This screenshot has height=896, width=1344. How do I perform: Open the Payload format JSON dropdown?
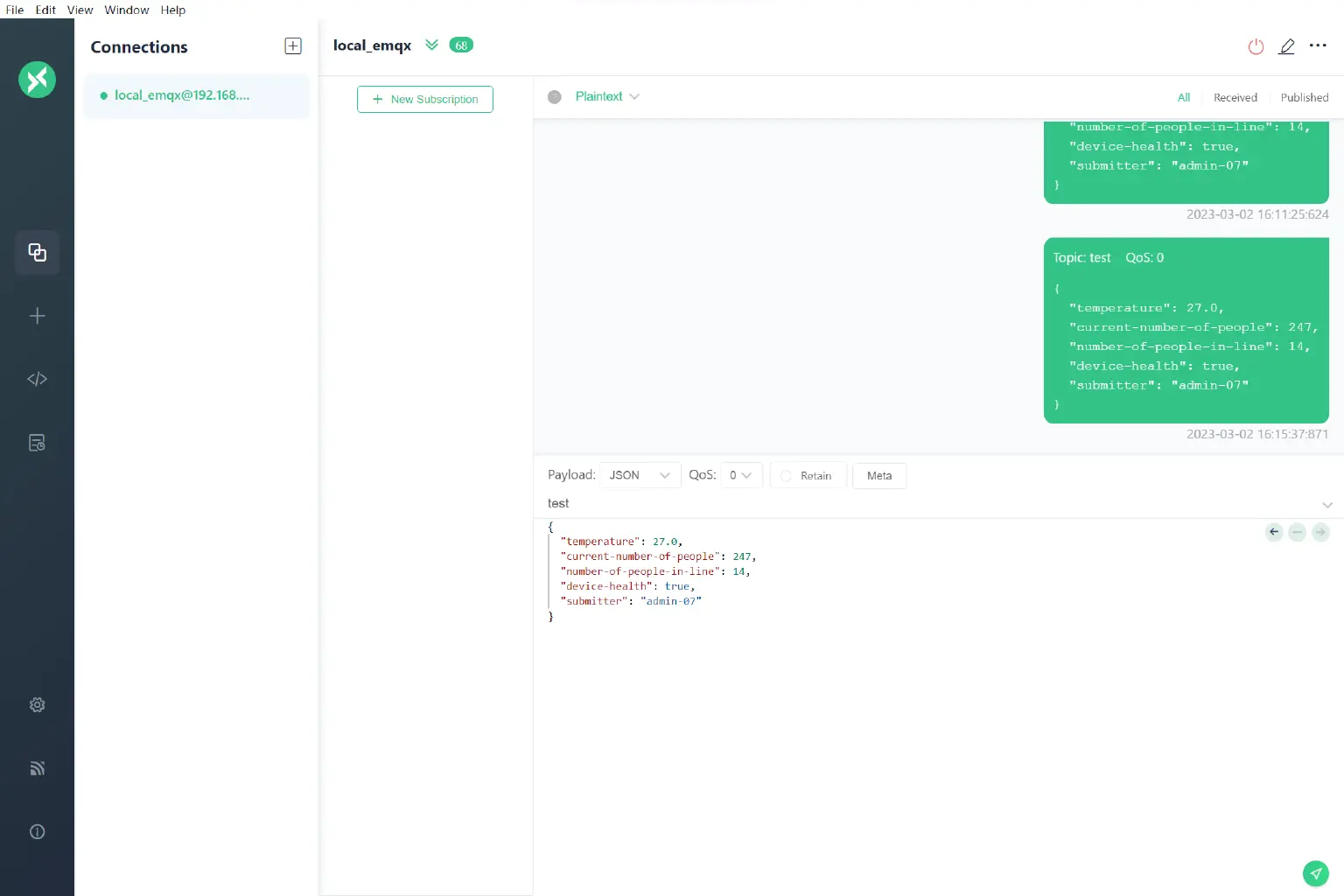(640, 475)
